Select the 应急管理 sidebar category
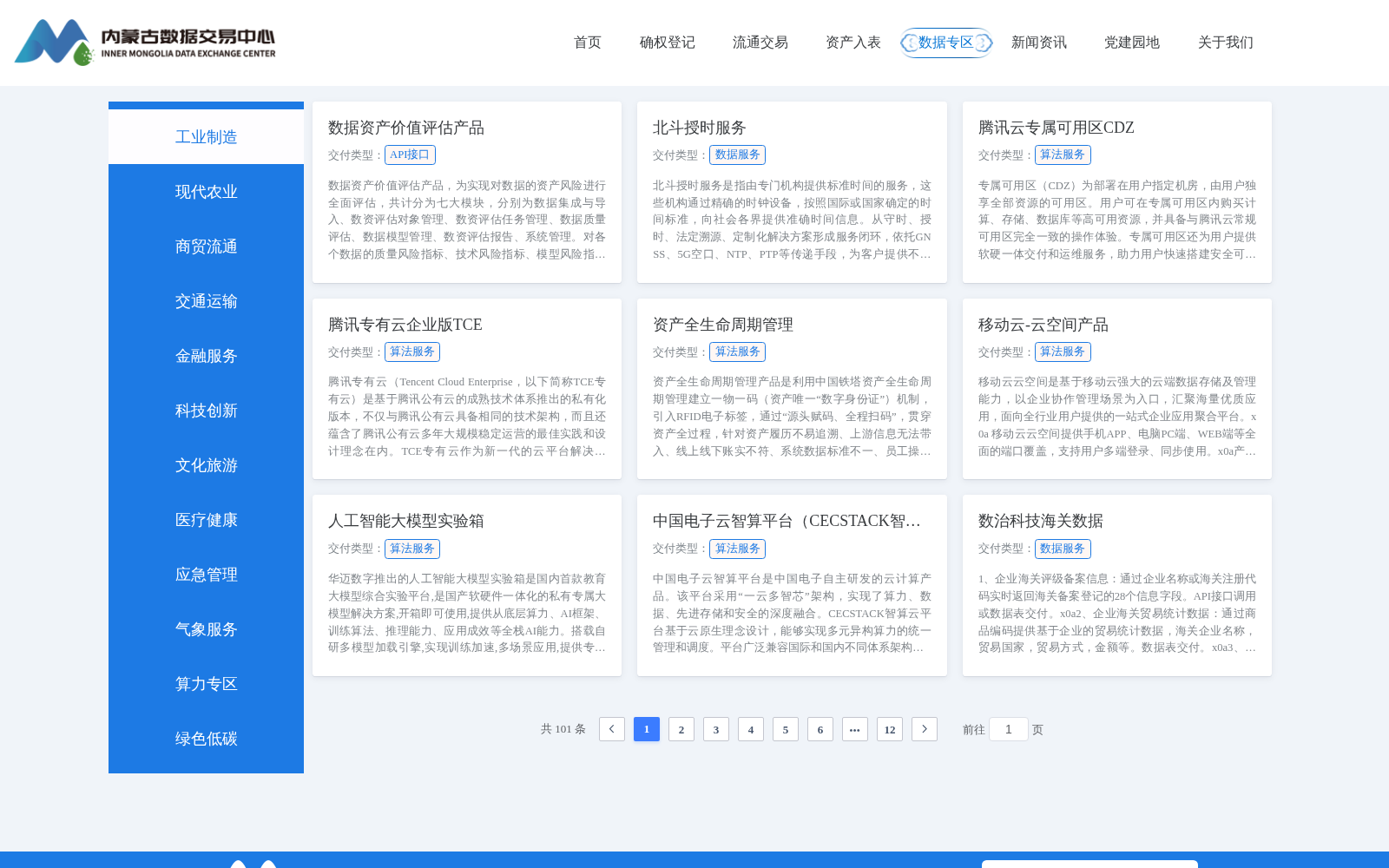This screenshot has height=868, width=1389. (x=206, y=575)
